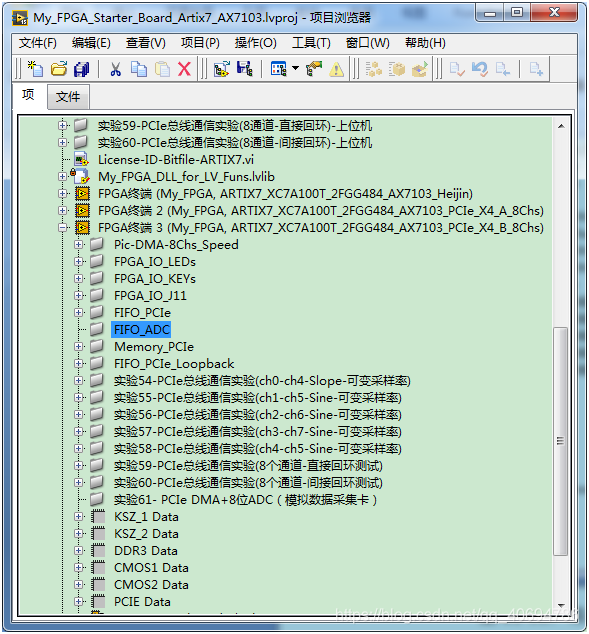Click the vertical scrollbar thumb

560,441
